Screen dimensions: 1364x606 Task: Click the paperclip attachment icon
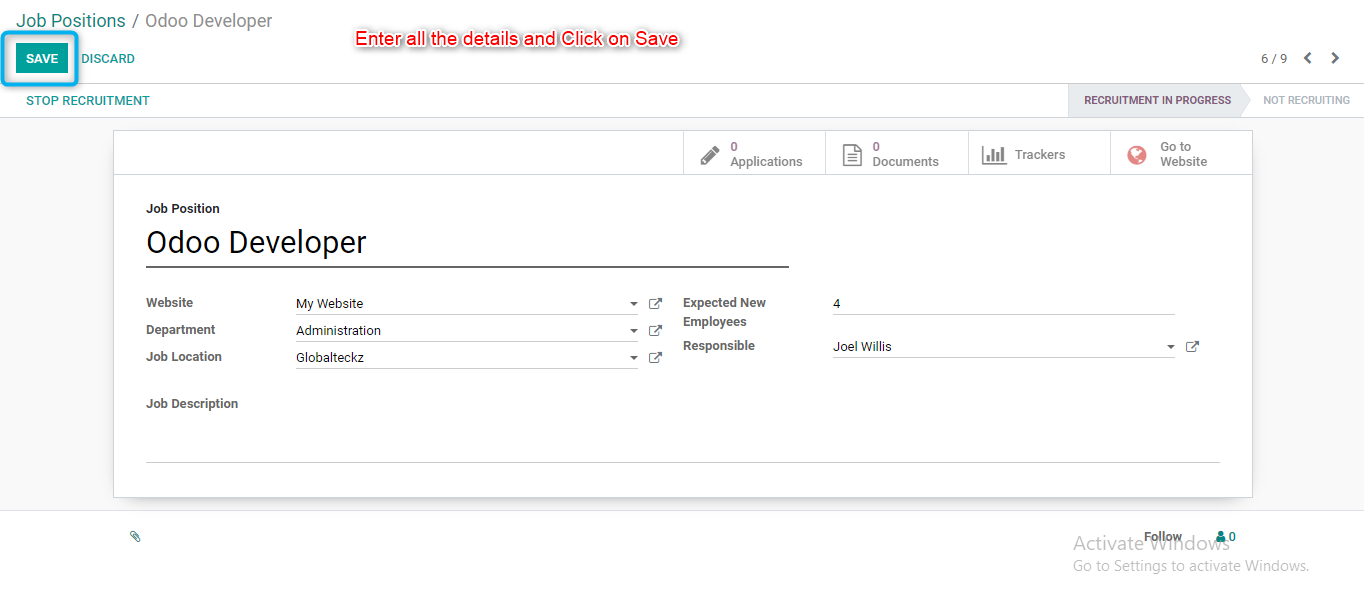tap(135, 537)
